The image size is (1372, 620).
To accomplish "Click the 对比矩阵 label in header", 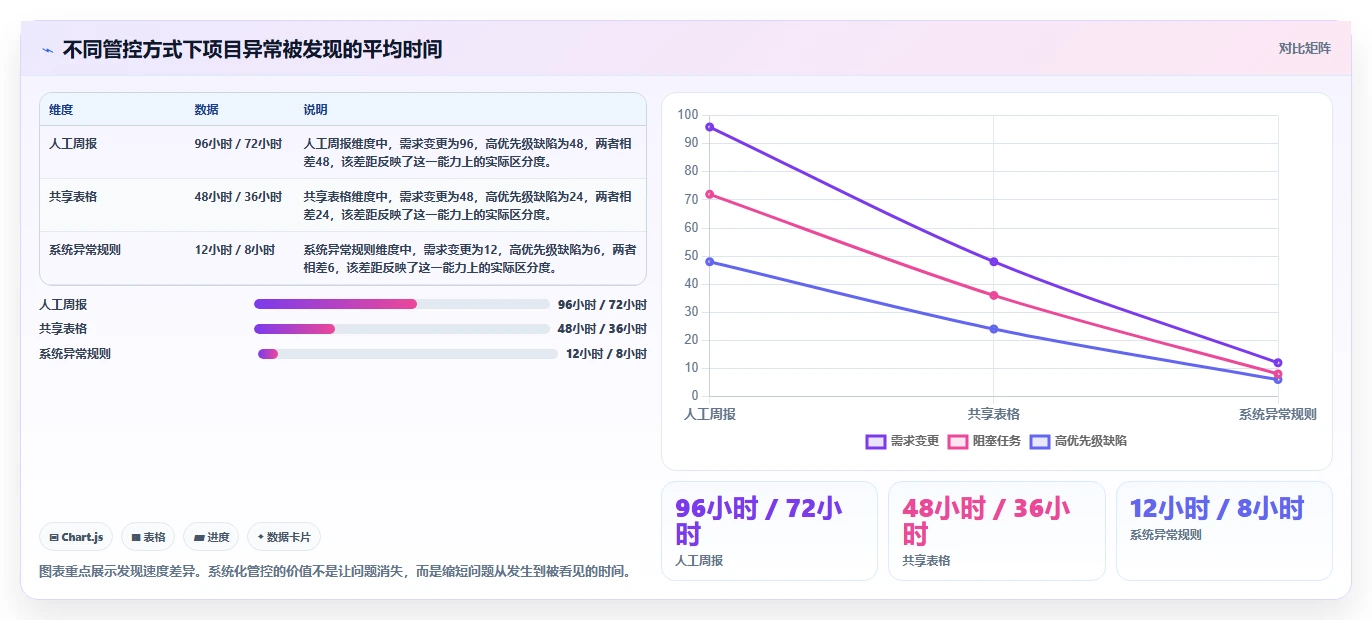I will [x=1304, y=48].
